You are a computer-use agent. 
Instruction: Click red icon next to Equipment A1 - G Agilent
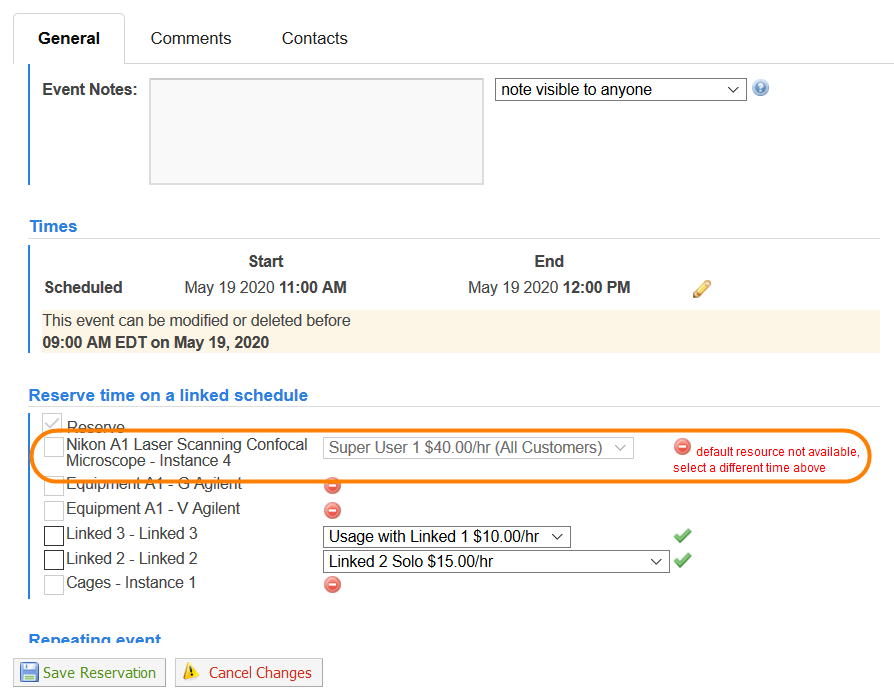(x=333, y=485)
